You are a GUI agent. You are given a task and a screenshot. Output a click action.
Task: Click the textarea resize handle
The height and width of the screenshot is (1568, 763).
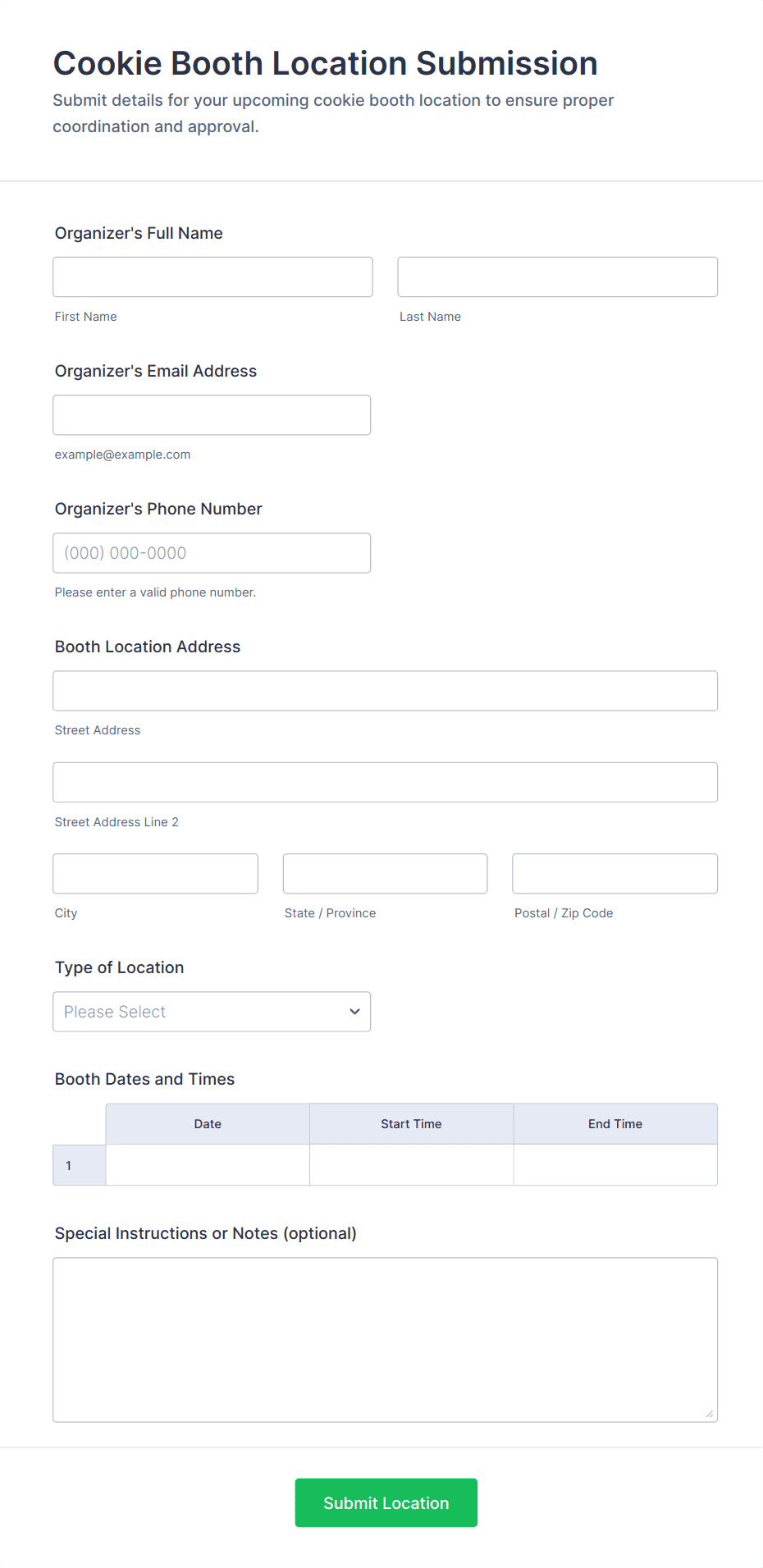click(709, 1413)
